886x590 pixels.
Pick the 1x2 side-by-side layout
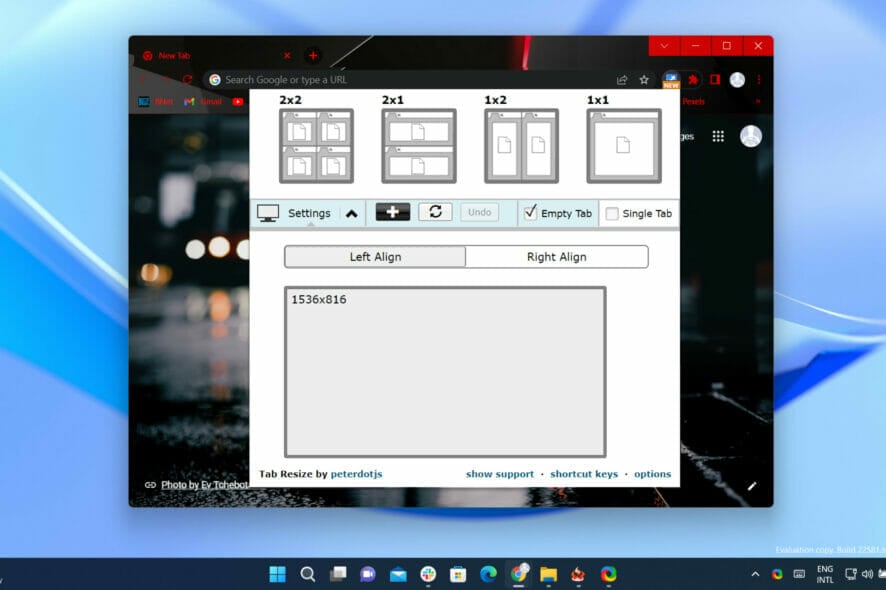(521, 146)
